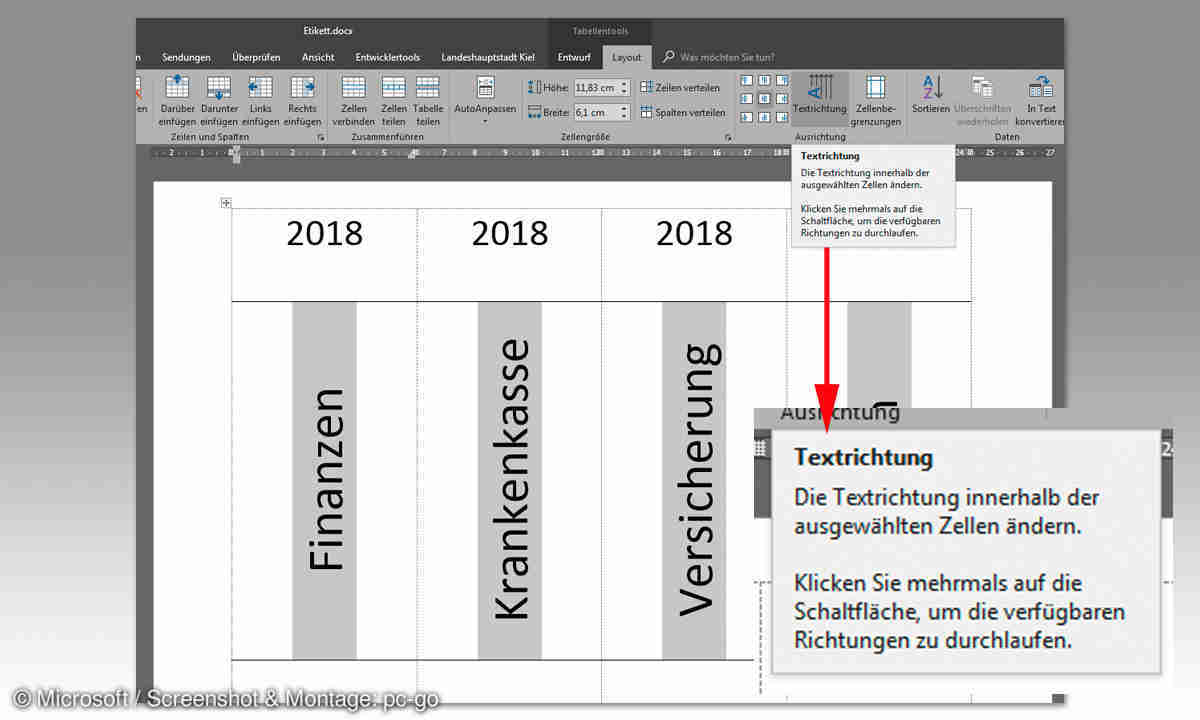Increase Höhe value with the up arrow
This screenshot has height=720, width=1200.
[x=625, y=83]
